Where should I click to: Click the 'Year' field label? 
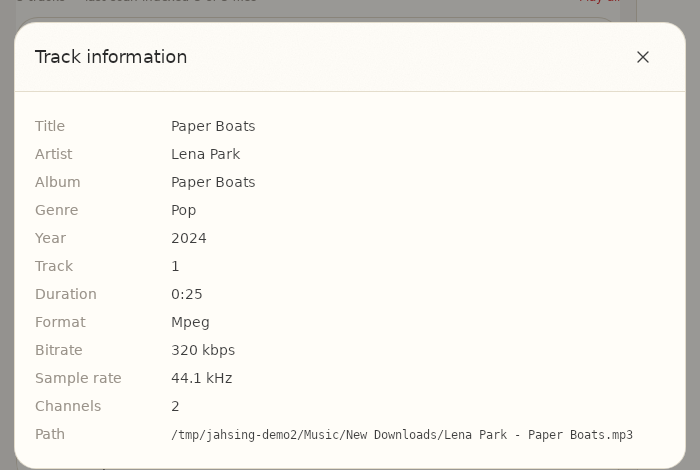click(x=50, y=238)
